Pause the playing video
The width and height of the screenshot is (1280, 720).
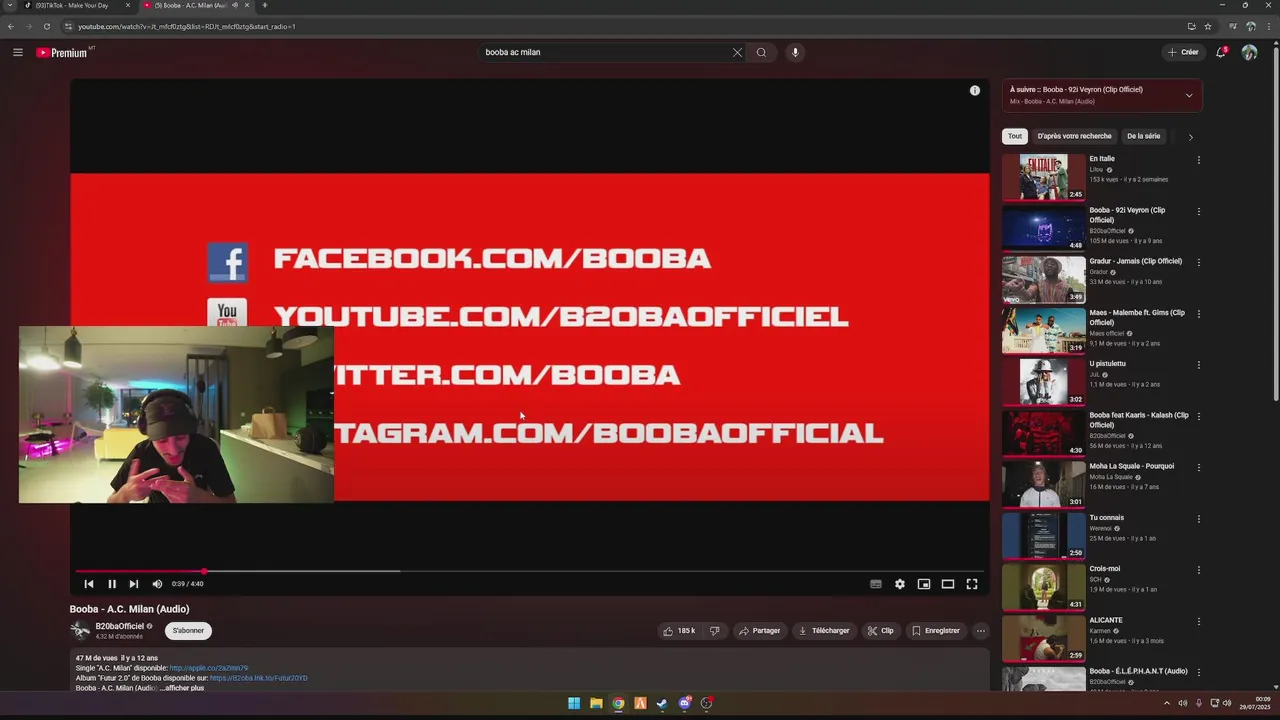[112, 584]
